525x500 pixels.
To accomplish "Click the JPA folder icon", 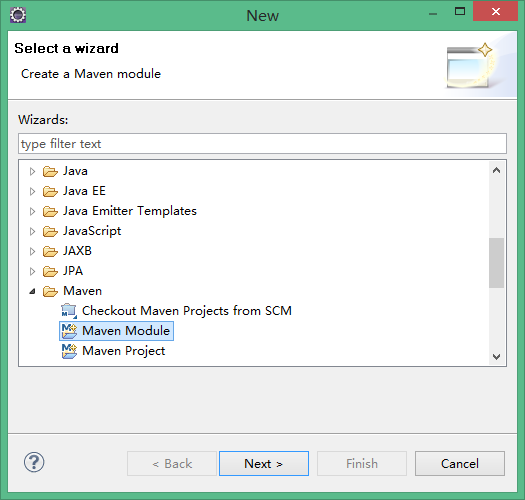I will click(x=50, y=271).
